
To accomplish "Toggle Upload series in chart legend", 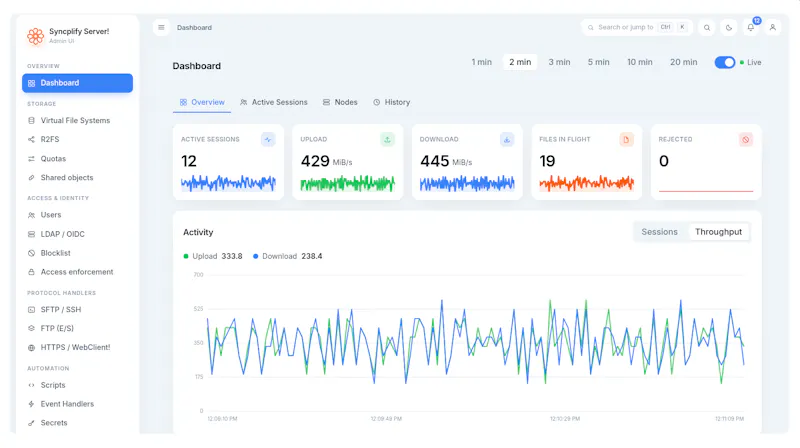I will pos(213,256).
